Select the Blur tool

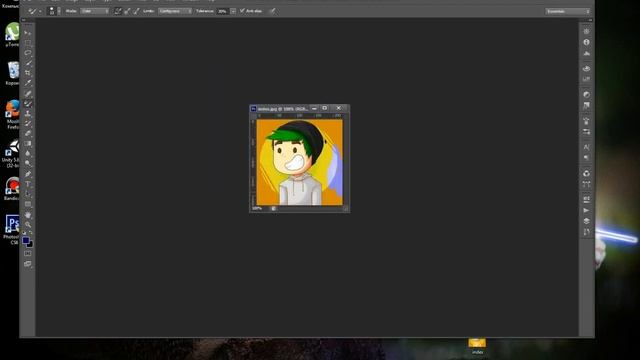coord(28,153)
